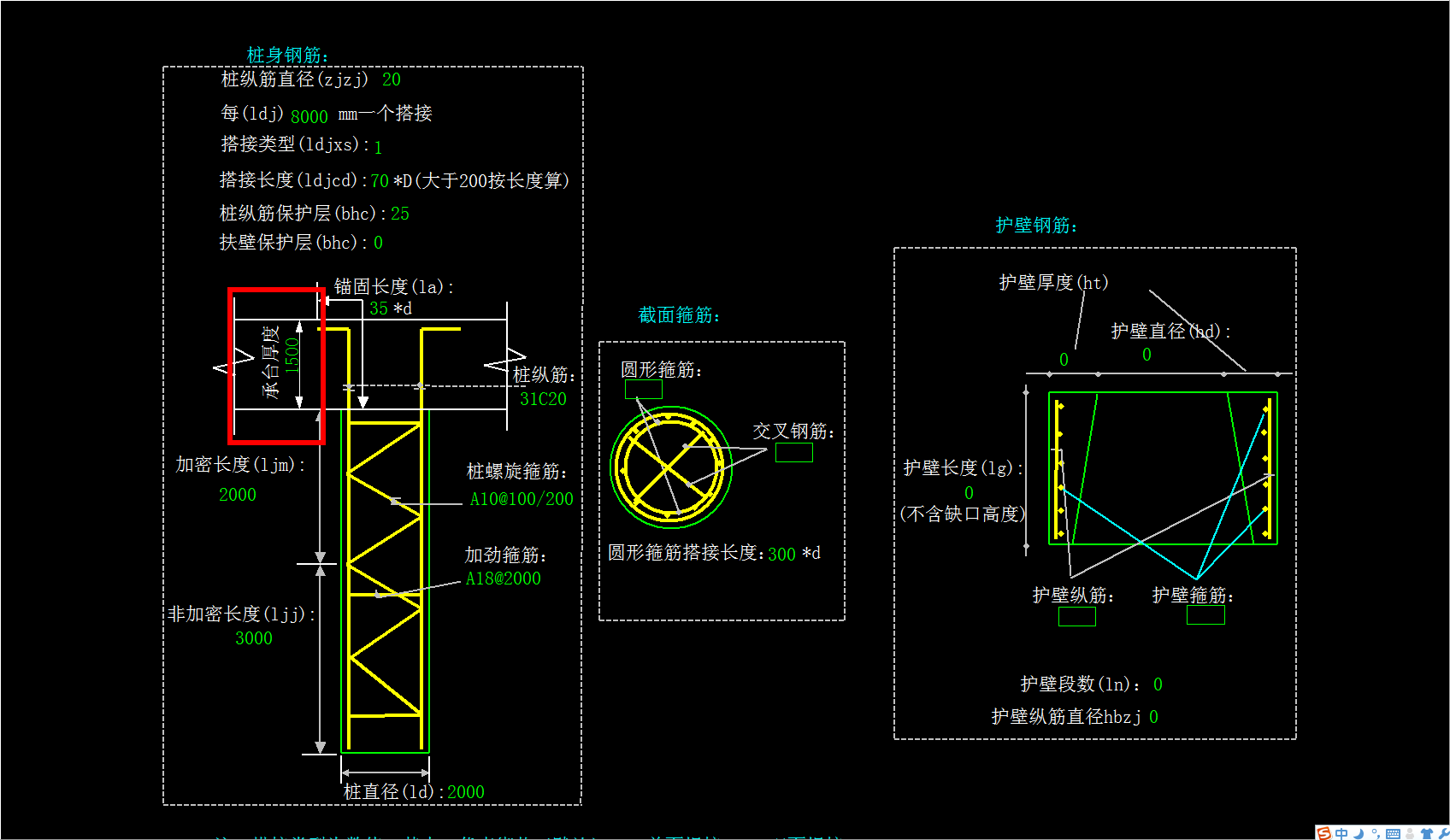Edit anchorage length value 35

pos(379,308)
